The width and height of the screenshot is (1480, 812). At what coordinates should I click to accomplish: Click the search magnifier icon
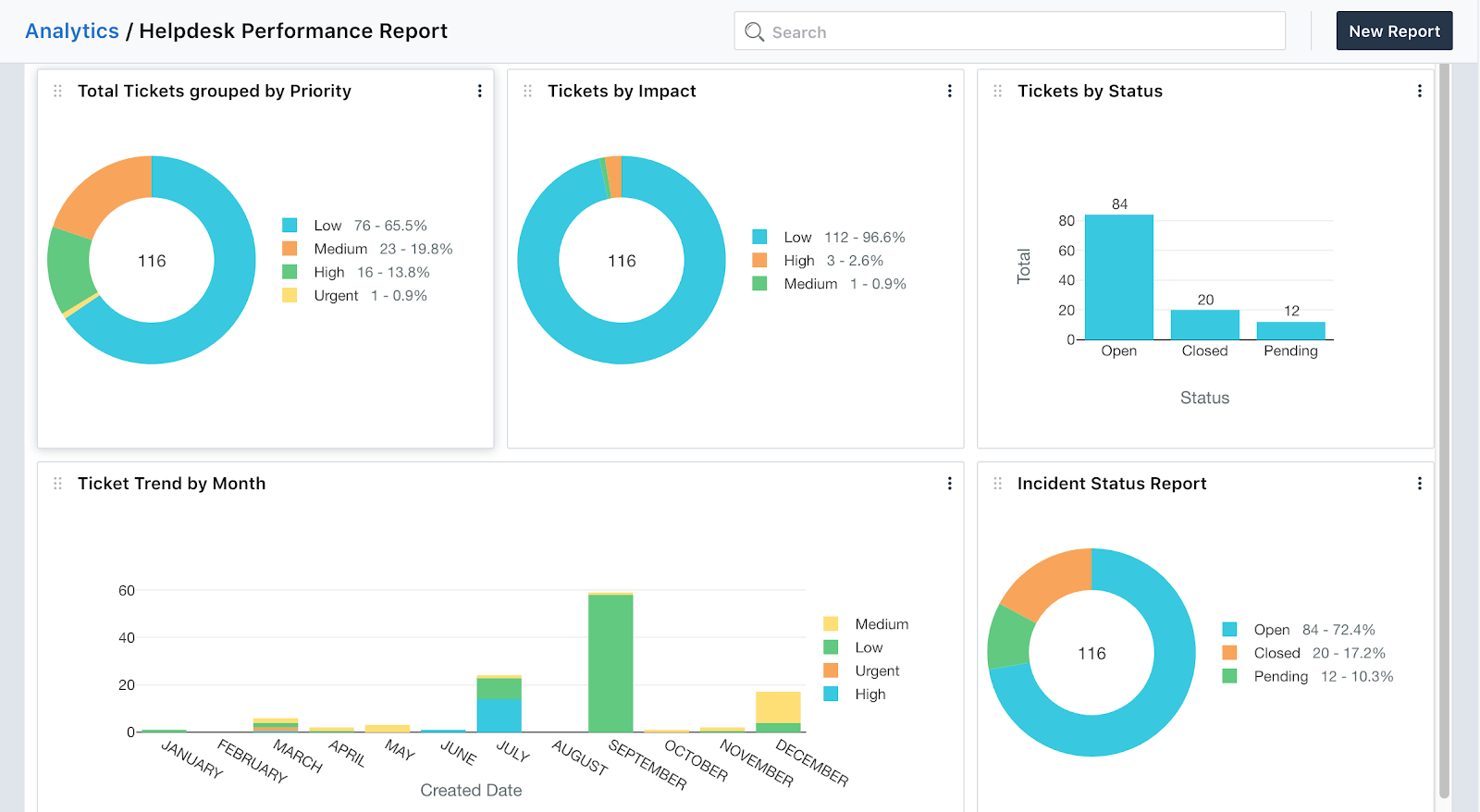pos(755,32)
